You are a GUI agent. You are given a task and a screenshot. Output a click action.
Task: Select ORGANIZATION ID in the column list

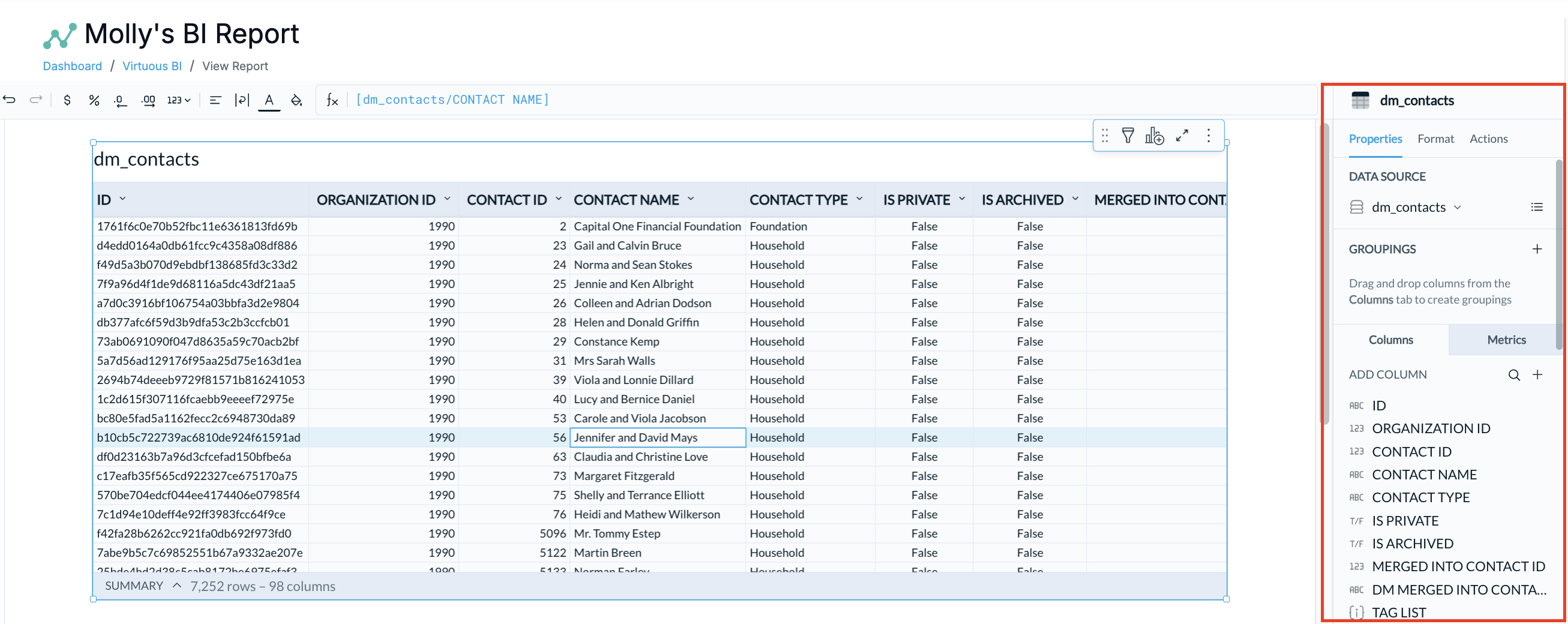click(x=1431, y=428)
